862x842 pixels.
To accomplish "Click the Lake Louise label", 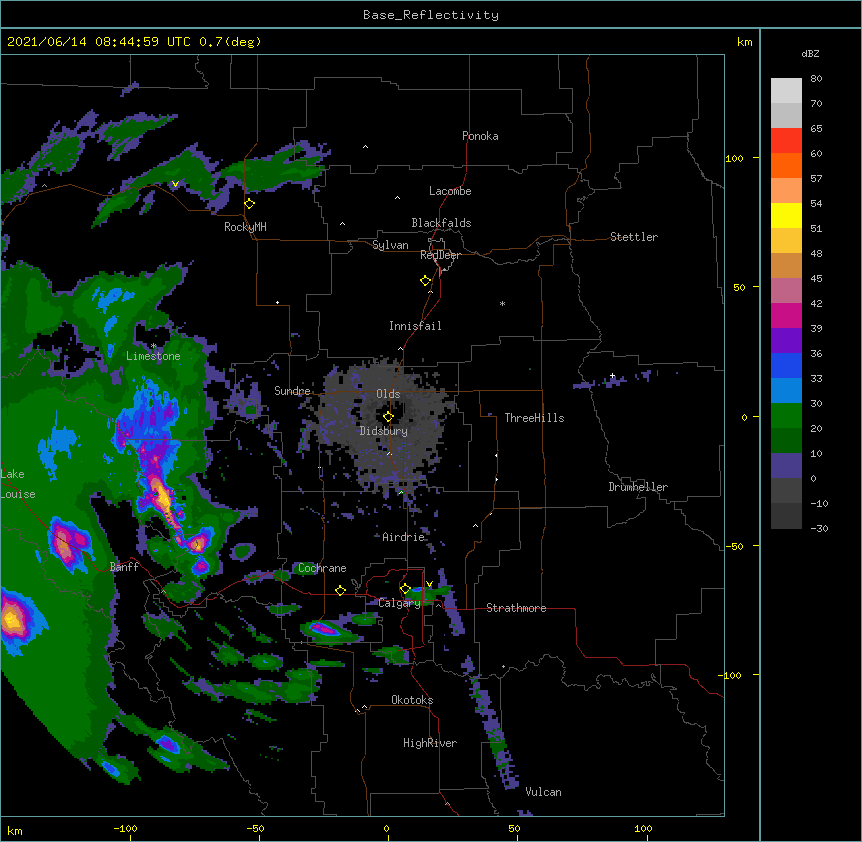I will (18, 484).
